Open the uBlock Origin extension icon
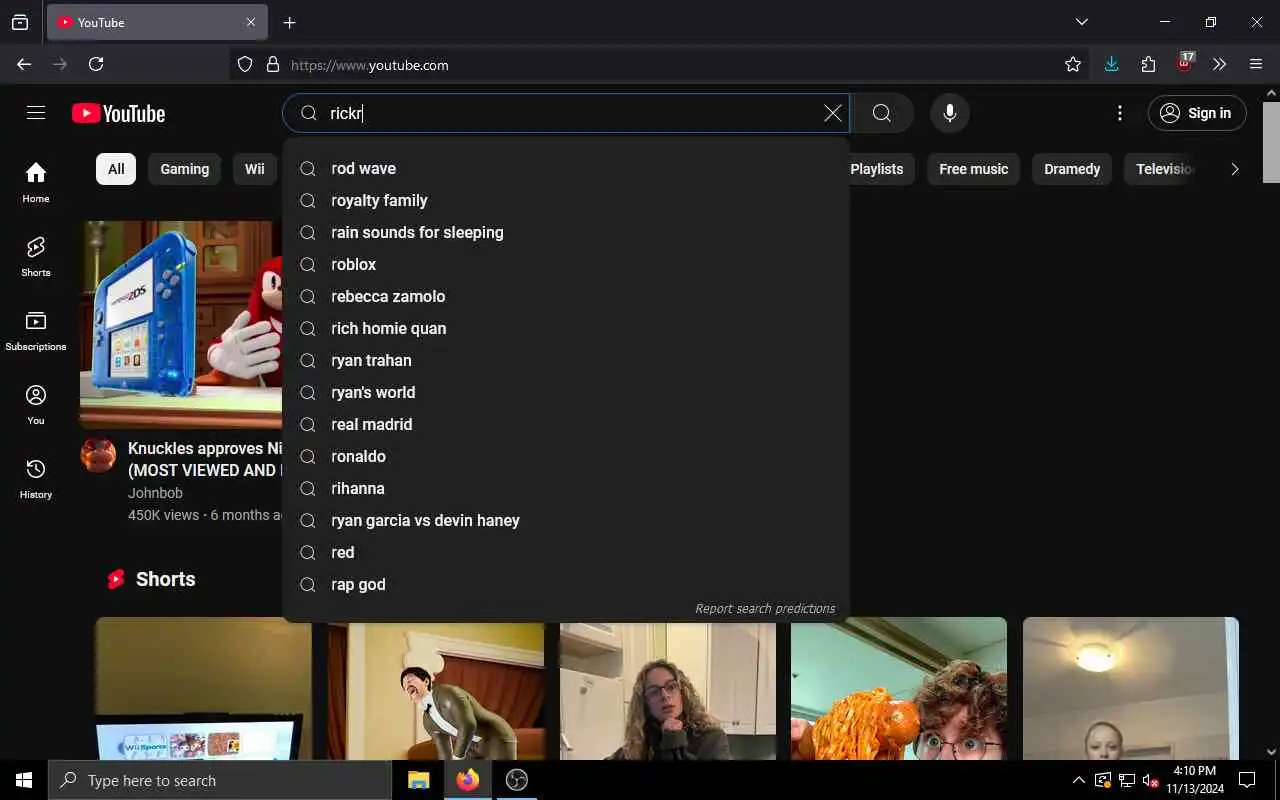The image size is (1280, 800). click(1185, 63)
